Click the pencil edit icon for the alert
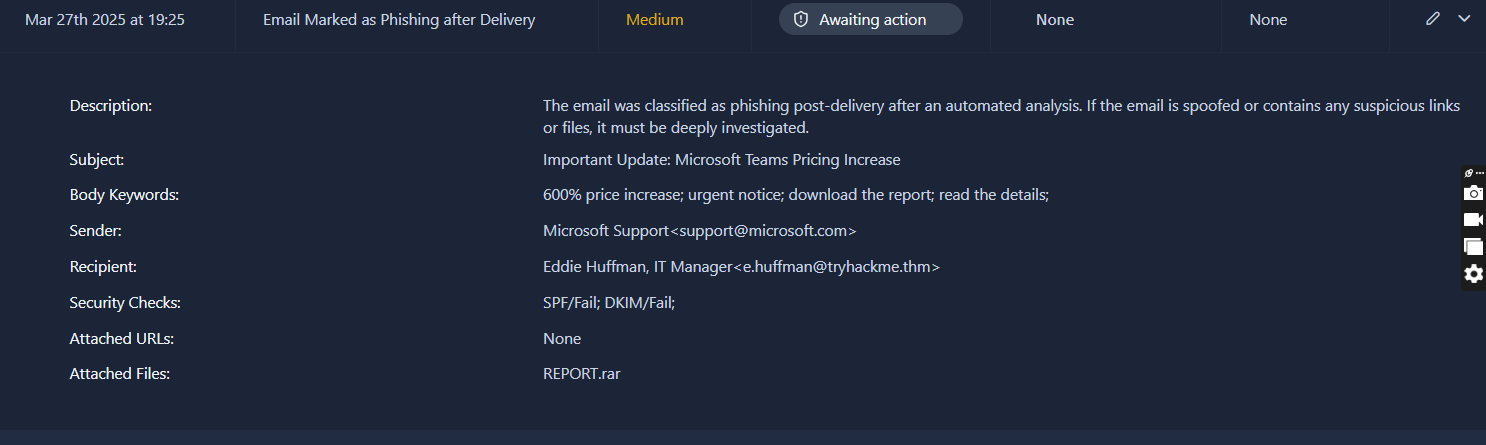The image size is (1486, 445). click(1433, 19)
